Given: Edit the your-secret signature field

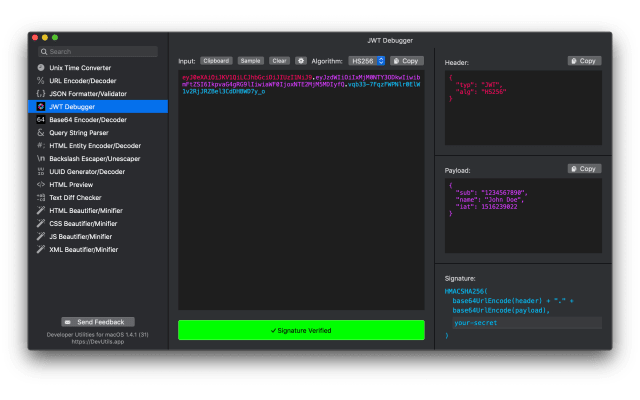Looking at the screenshot, I should pyautogui.click(x=527, y=323).
